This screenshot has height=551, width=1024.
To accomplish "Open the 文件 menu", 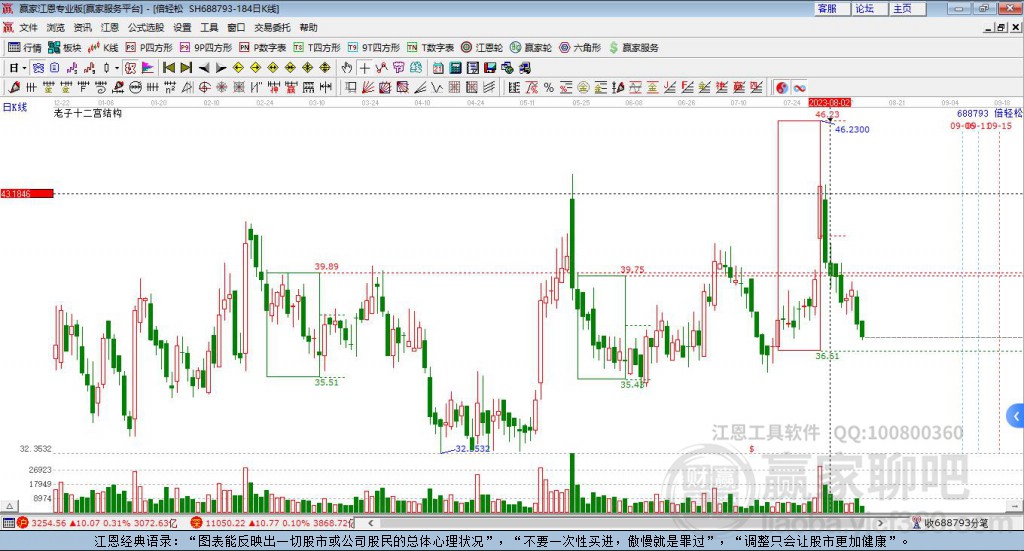I will coord(28,27).
